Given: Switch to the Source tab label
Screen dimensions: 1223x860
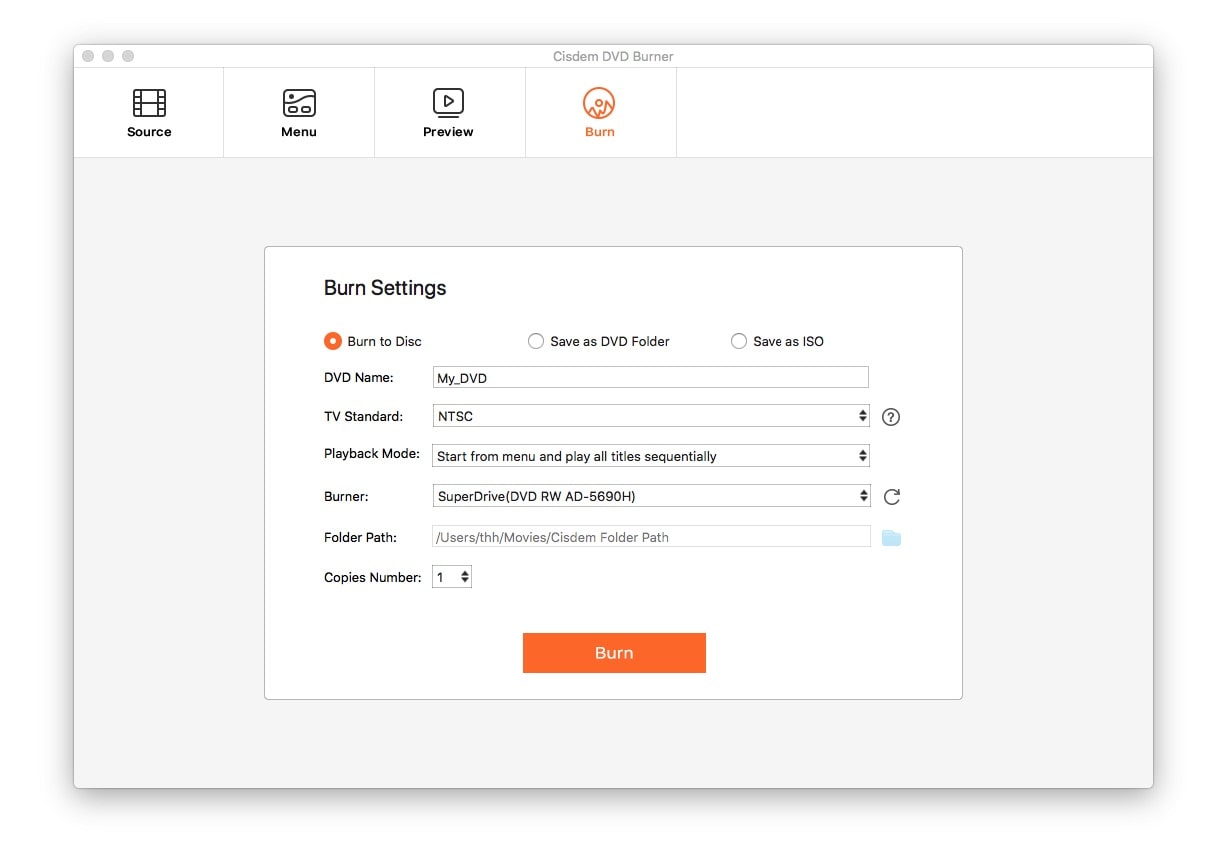Looking at the screenshot, I should click(x=149, y=132).
